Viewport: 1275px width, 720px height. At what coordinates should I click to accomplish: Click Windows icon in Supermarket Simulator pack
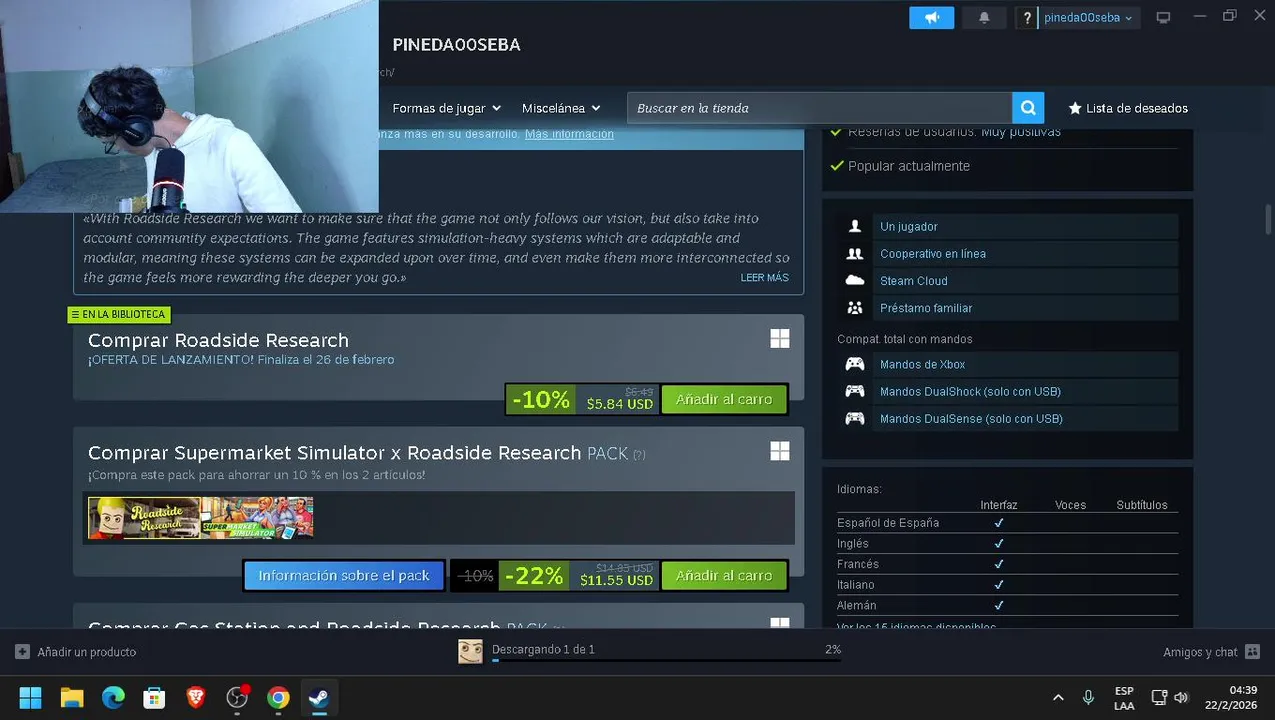[x=780, y=452]
